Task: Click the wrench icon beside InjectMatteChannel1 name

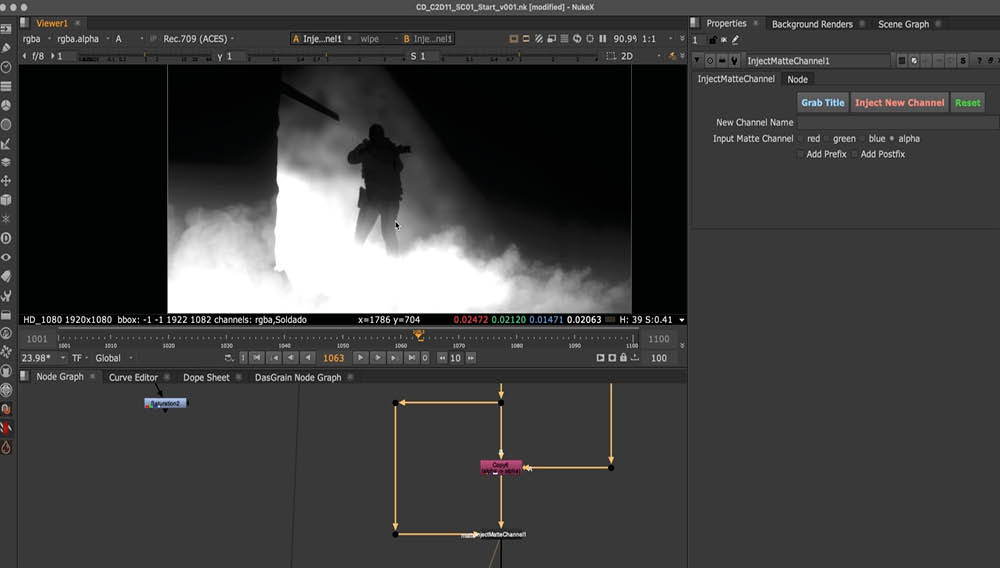Action: point(735,61)
